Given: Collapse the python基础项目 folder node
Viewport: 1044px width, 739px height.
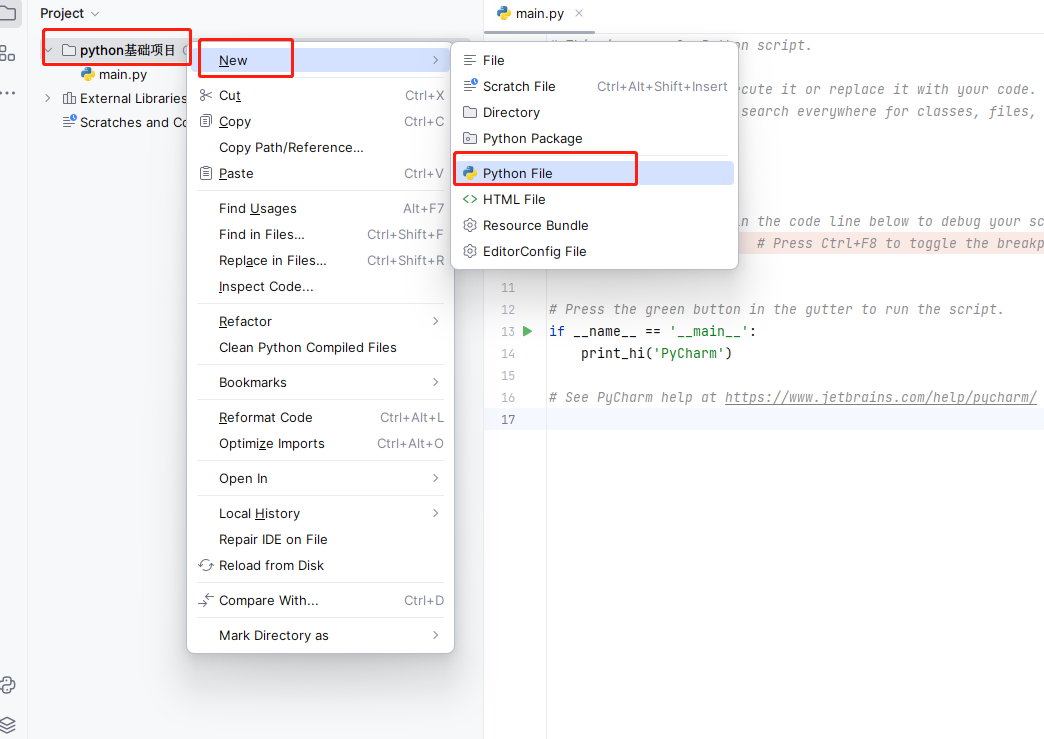Looking at the screenshot, I should click(48, 51).
